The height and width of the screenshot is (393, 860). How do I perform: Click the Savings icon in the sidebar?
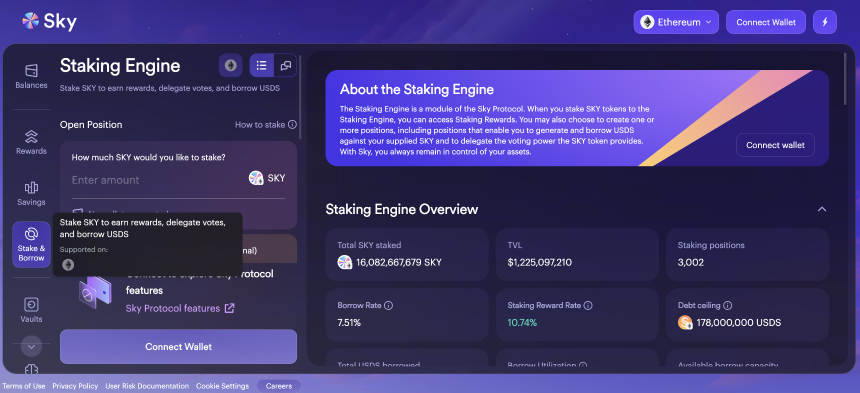pos(31,187)
